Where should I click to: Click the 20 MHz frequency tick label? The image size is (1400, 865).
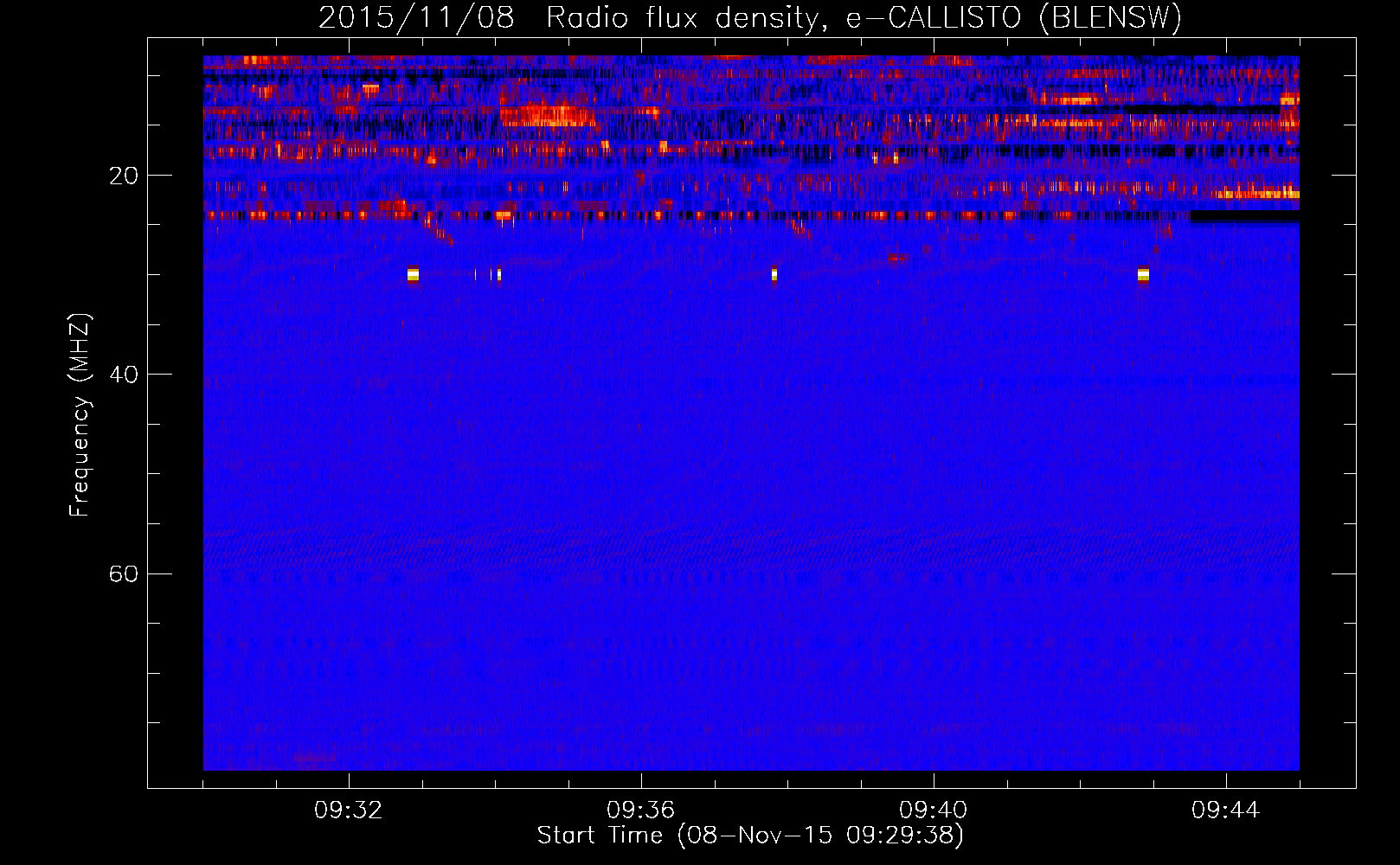pyautogui.click(x=124, y=176)
